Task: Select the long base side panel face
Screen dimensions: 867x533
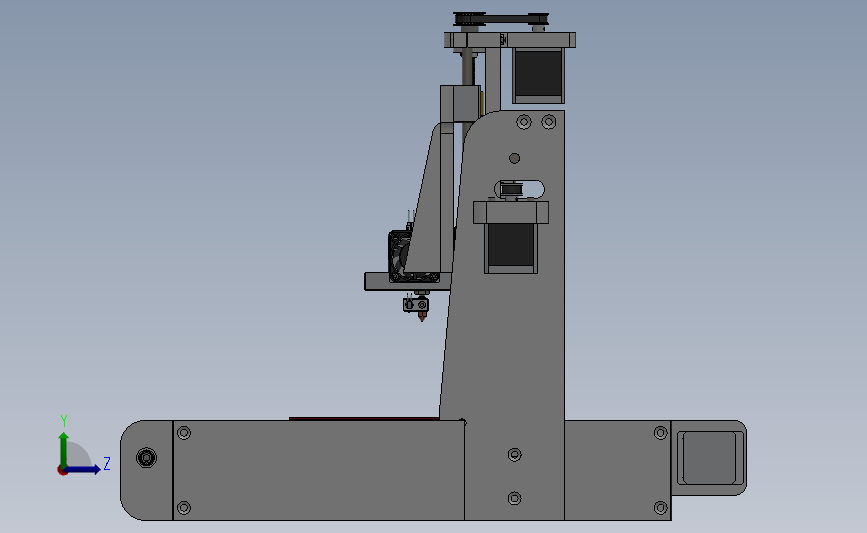Action: click(x=318, y=470)
